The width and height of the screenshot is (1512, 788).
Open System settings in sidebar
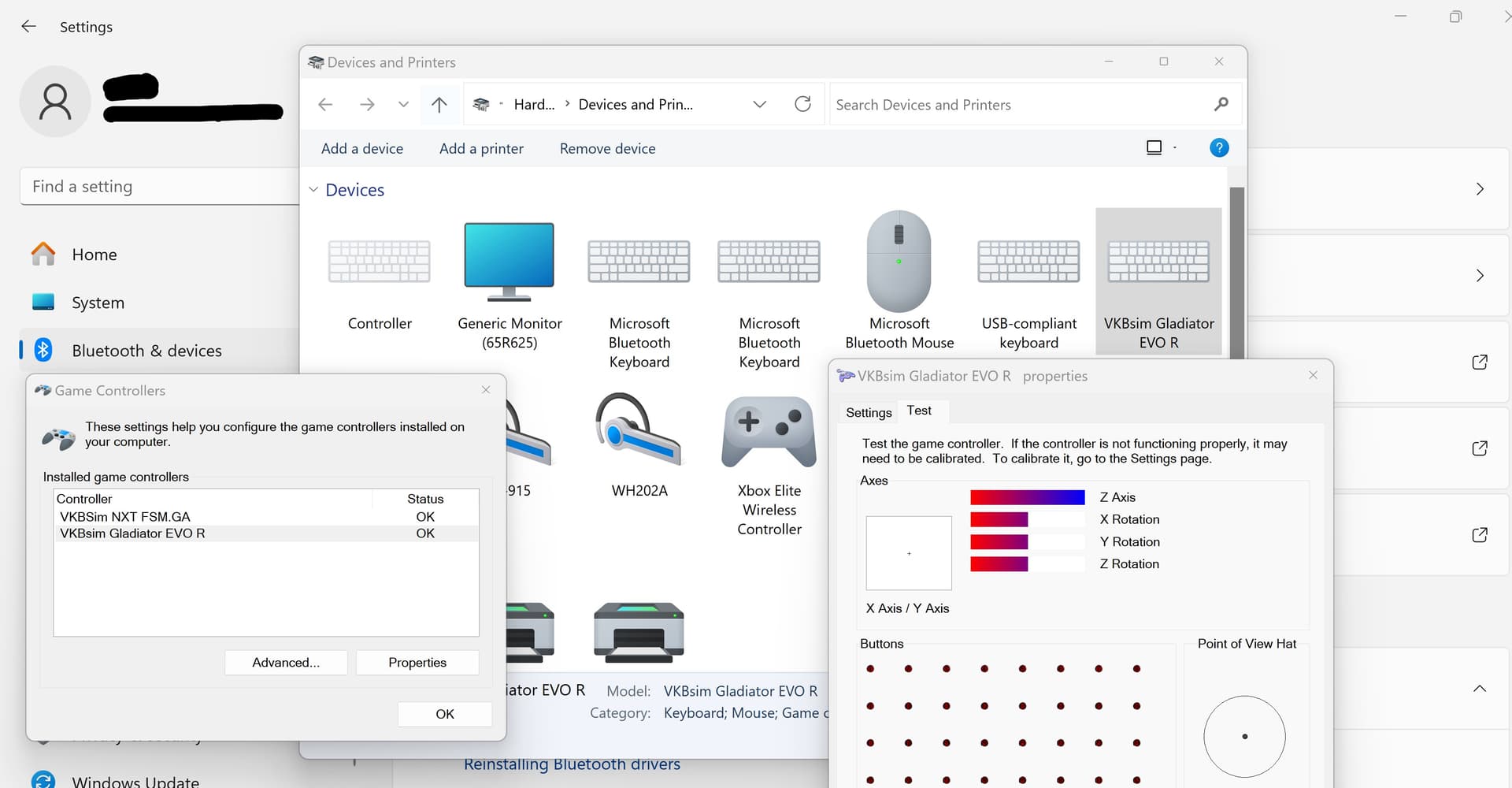coord(98,303)
